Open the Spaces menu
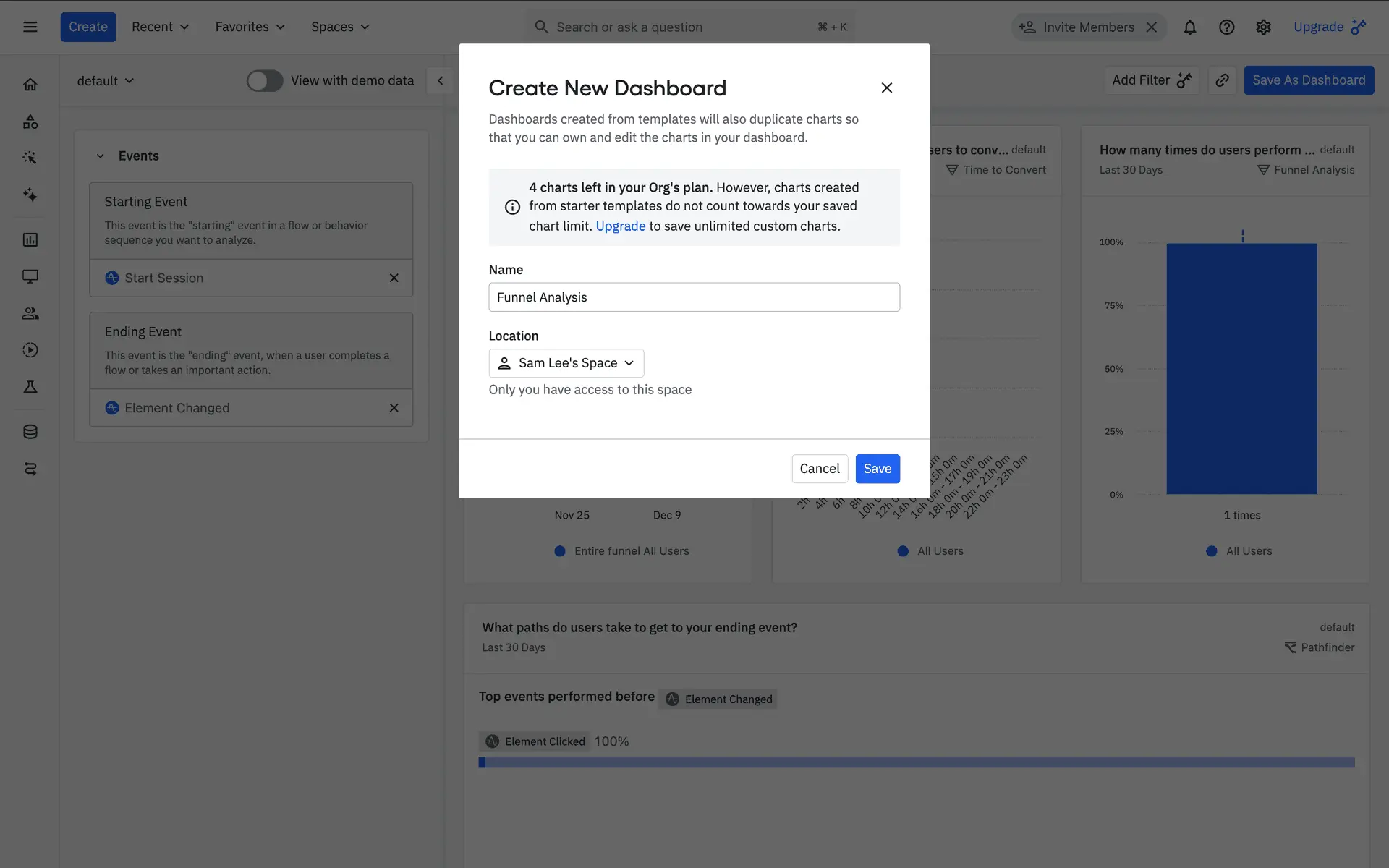The image size is (1389, 868). click(x=340, y=27)
